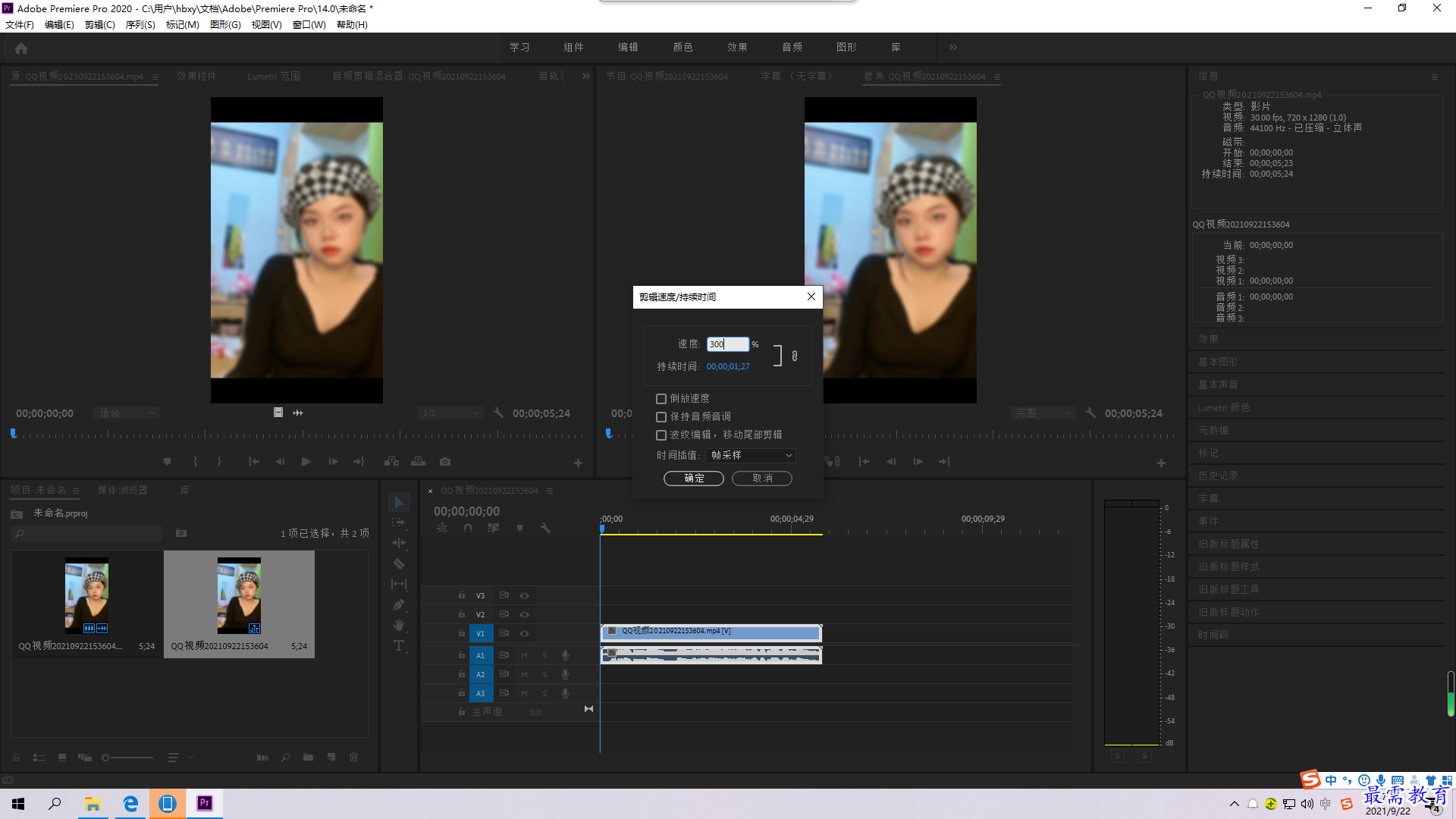The image size is (1456, 819).
Task: Open source monitor 1/2 resolution dropdown
Action: click(450, 413)
